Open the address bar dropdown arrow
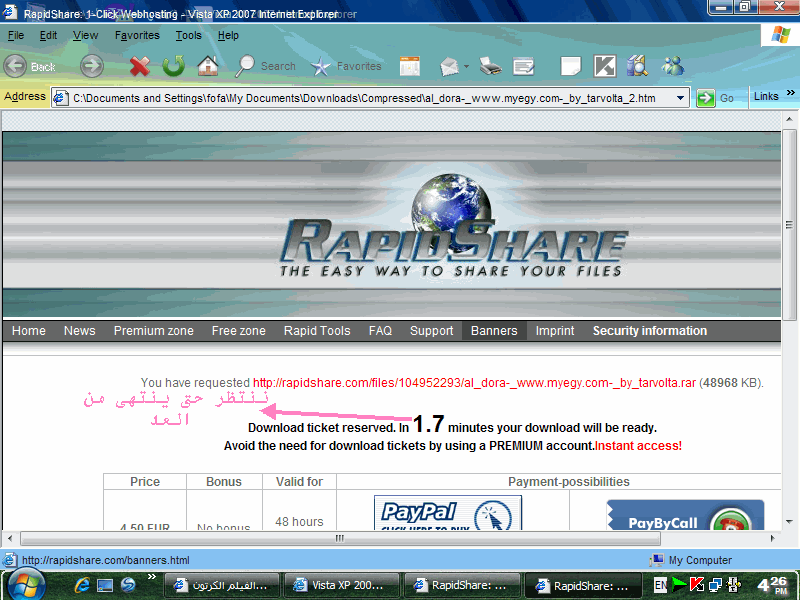Image resolution: width=800 pixels, height=600 pixels. (x=680, y=98)
